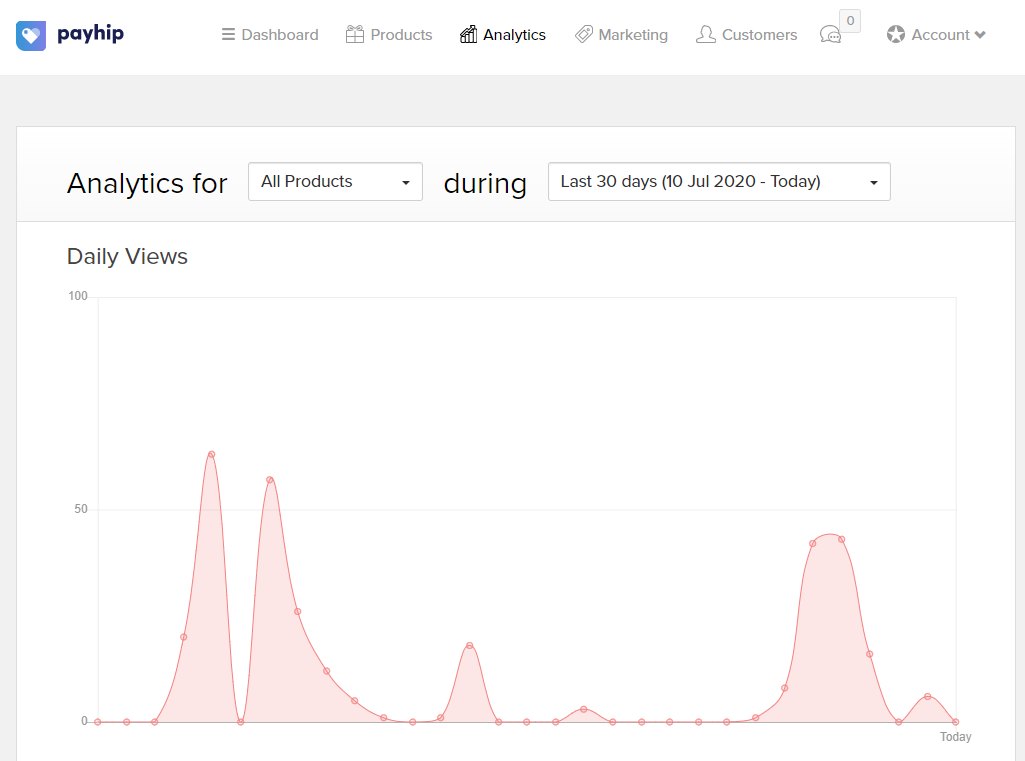Click the 50 y-axis label
The height and width of the screenshot is (761, 1025).
tap(80, 509)
